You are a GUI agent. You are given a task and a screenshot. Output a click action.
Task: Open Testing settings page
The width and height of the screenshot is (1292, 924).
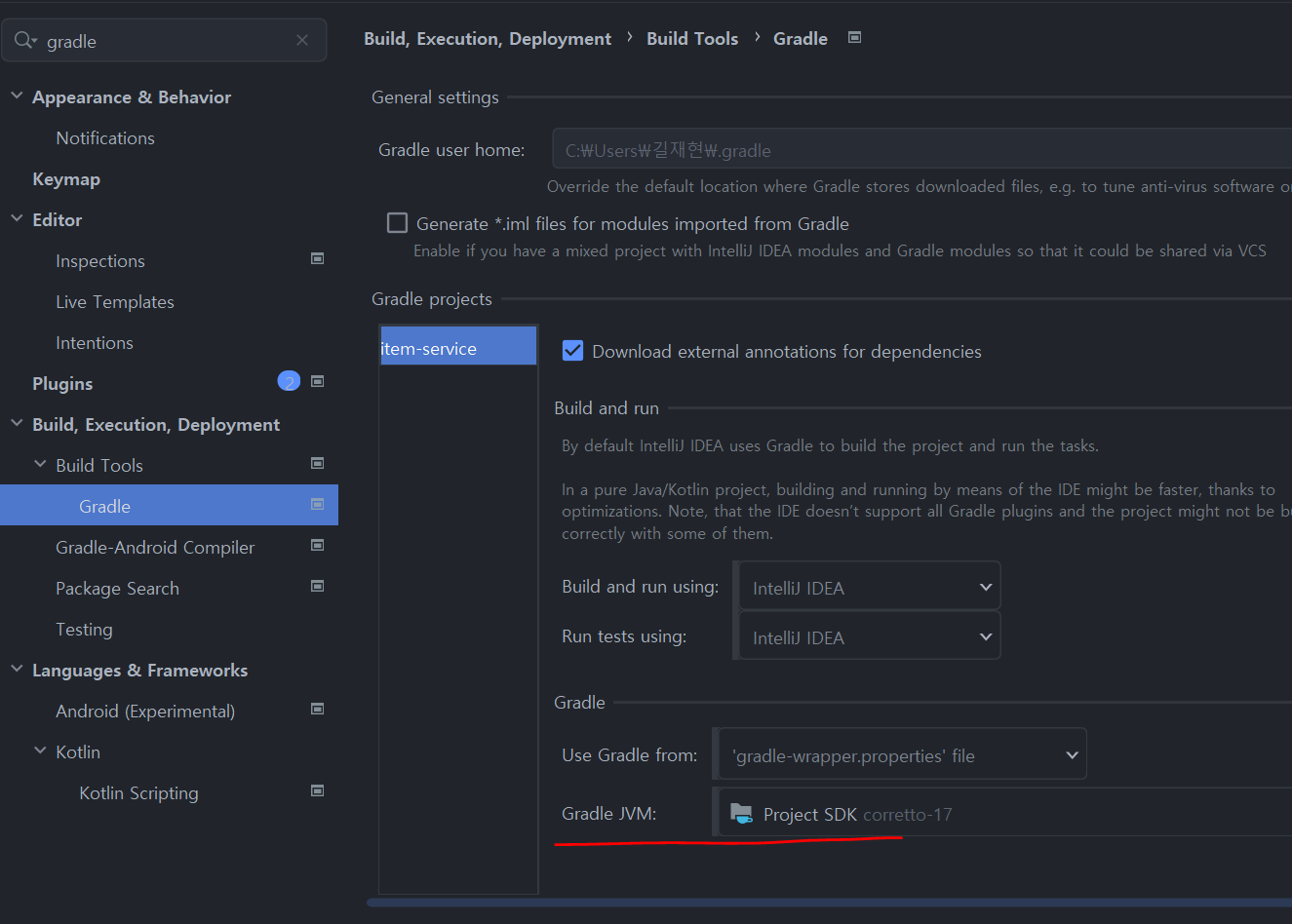84,630
